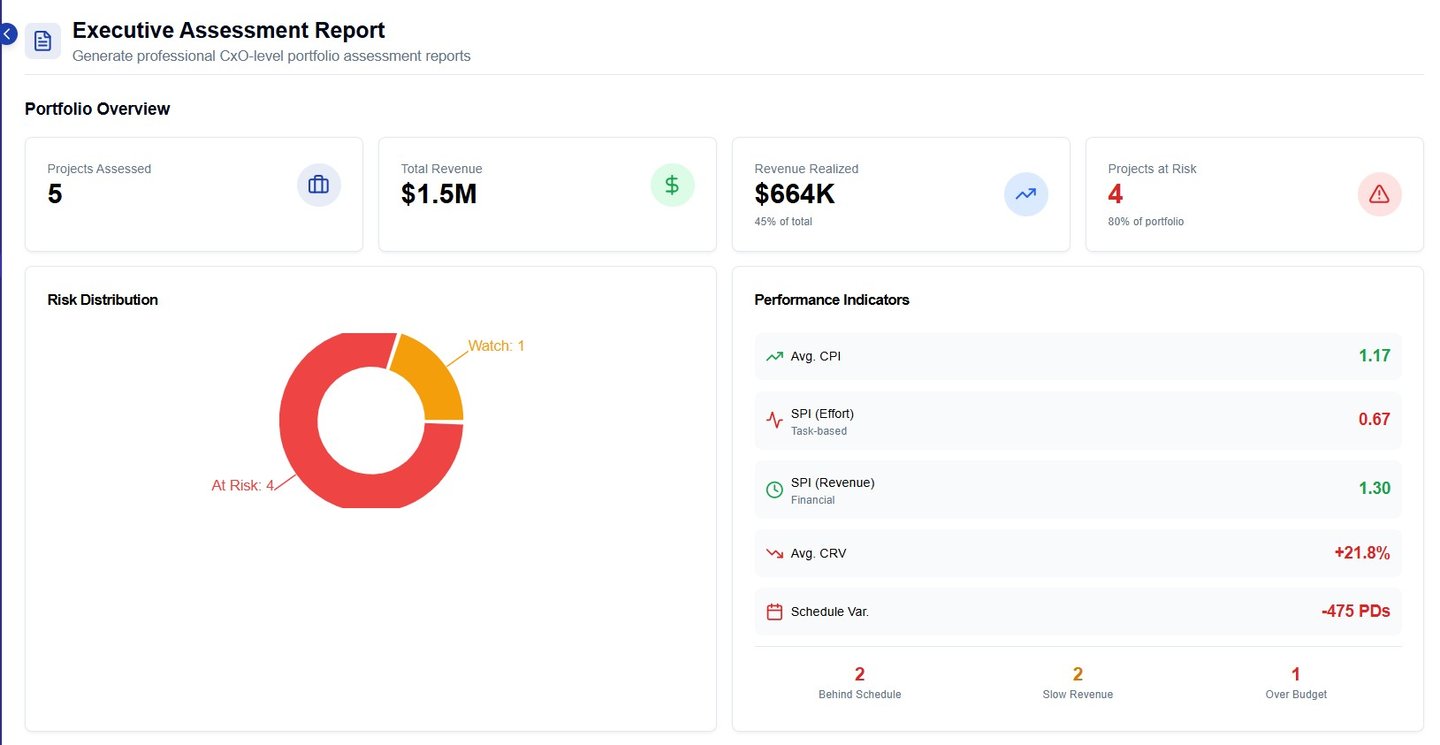Collapse sidebar with the blue chevron button

pyautogui.click(x=8, y=34)
